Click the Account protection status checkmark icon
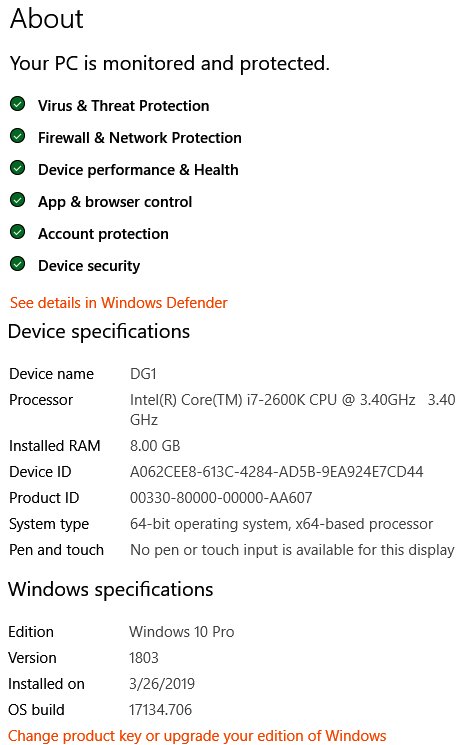Screen dimensions: 458x745 click(18, 232)
